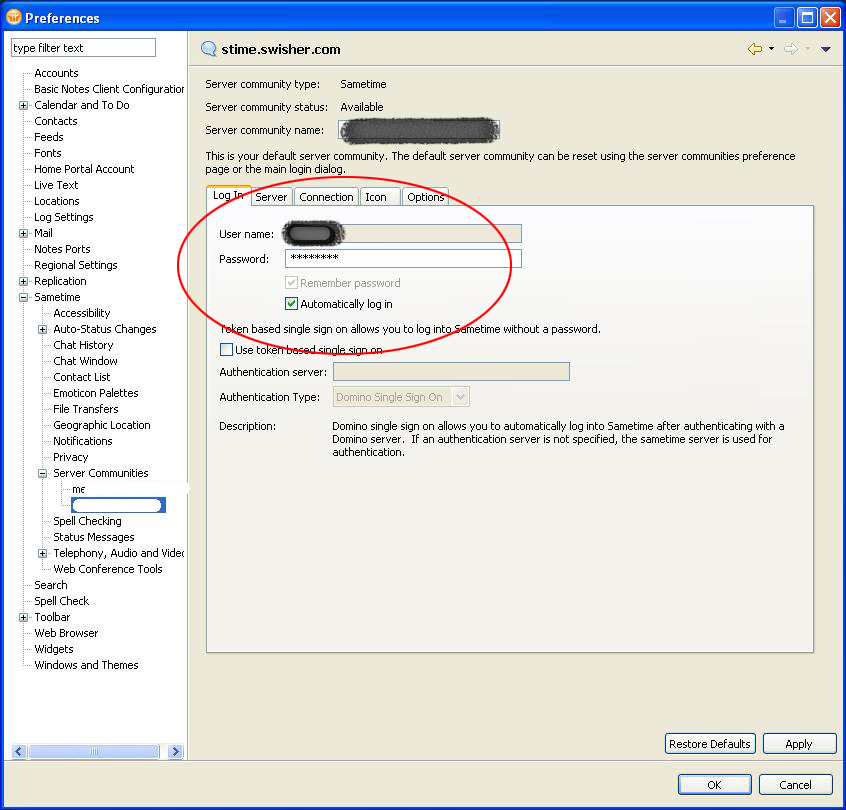
Task: Expand the Toolbar tree node
Action: pyautogui.click(x=23, y=617)
